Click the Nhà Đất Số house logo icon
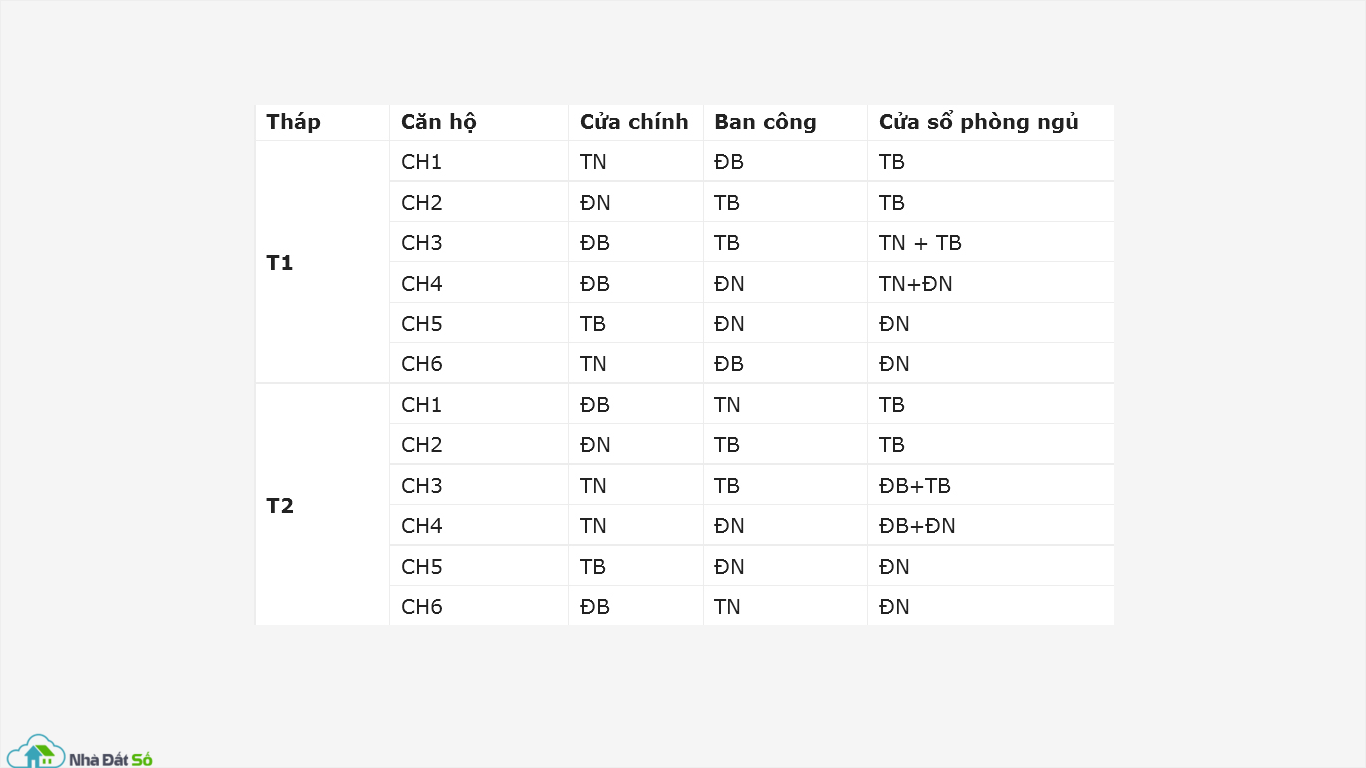 (35, 752)
